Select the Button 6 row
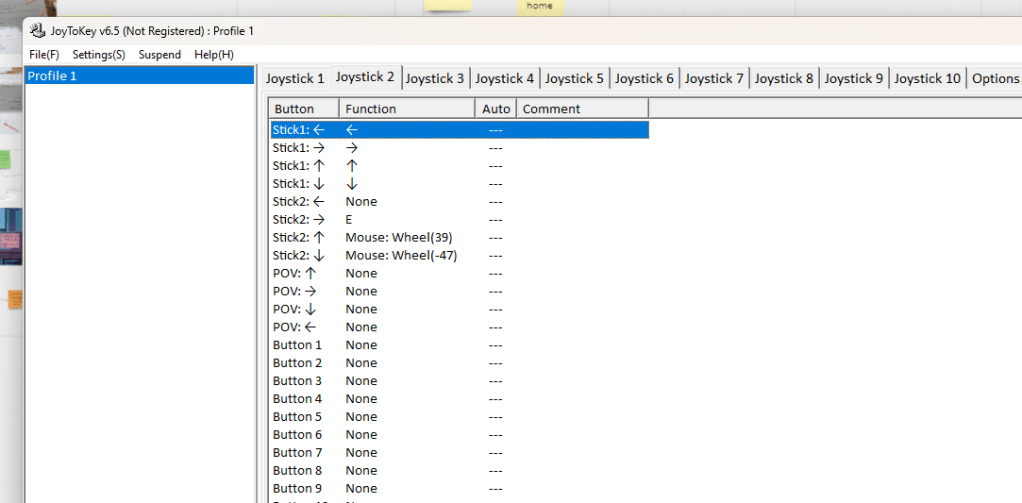The height and width of the screenshot is (503, 1022). pos(460,435)
